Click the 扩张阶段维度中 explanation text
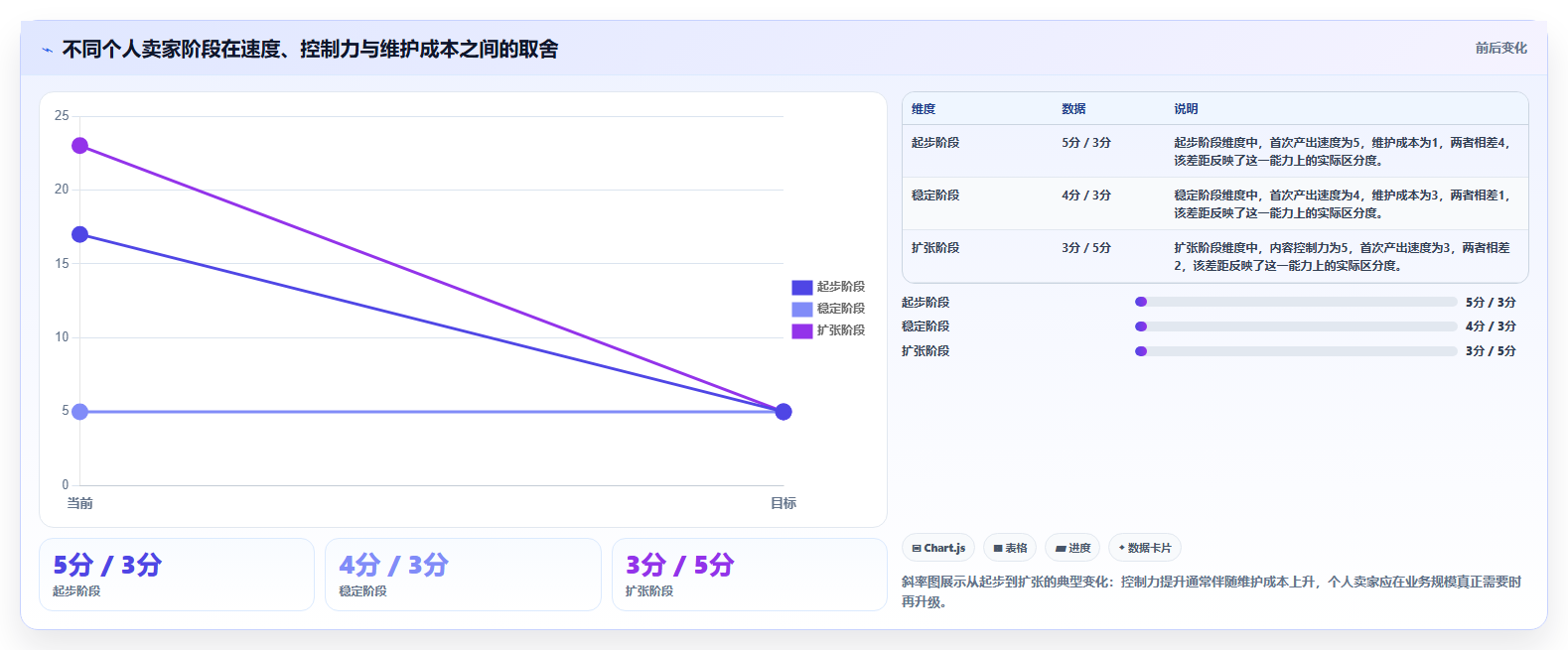This screenshot has width=1568, height=650. click(1342, 257)
